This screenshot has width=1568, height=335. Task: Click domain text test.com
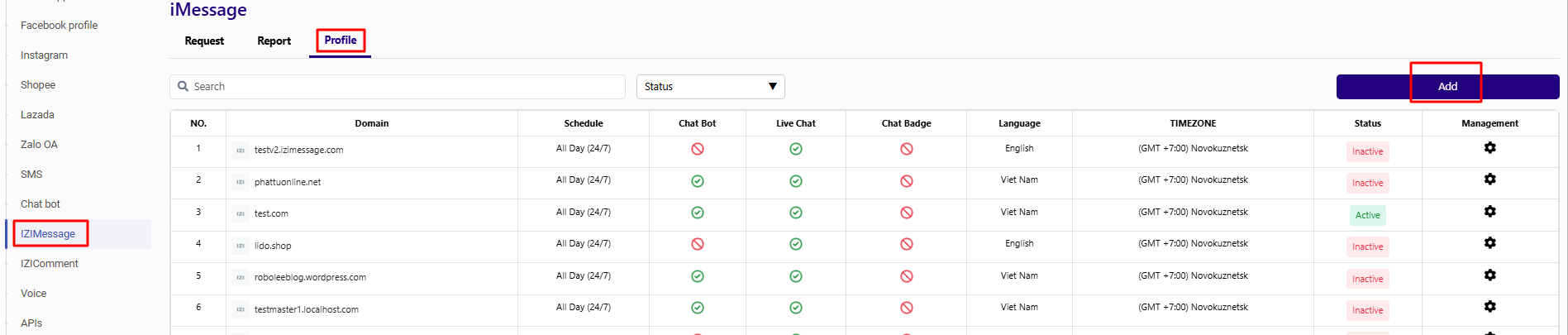point(271,213)
